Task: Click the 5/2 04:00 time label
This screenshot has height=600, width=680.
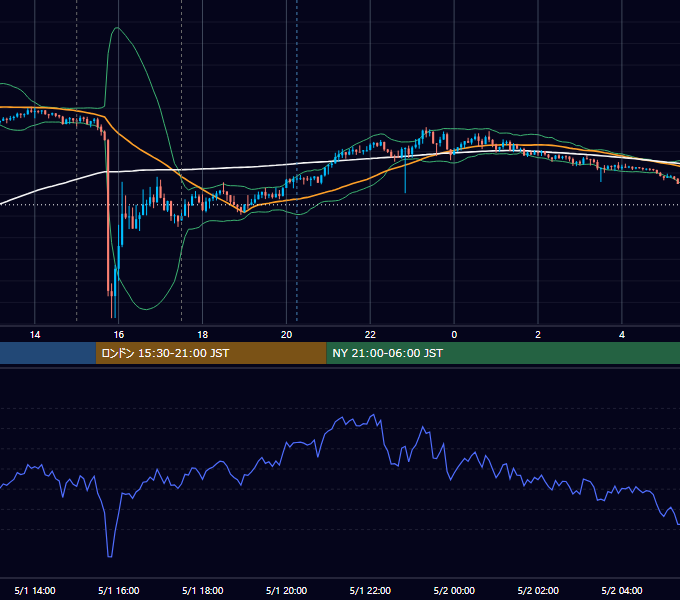Action: (x=622, y=590)
